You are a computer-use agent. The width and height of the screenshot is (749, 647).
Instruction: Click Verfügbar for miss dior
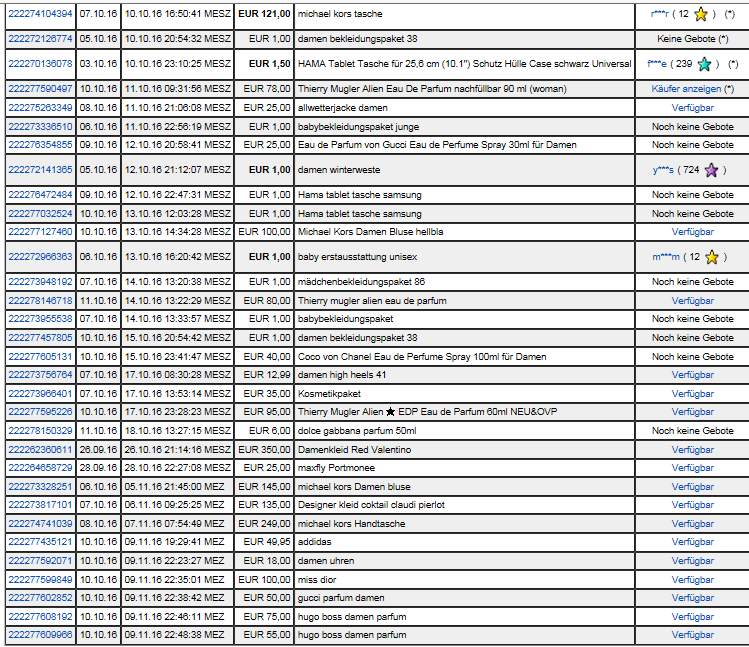tap(693, 580)
